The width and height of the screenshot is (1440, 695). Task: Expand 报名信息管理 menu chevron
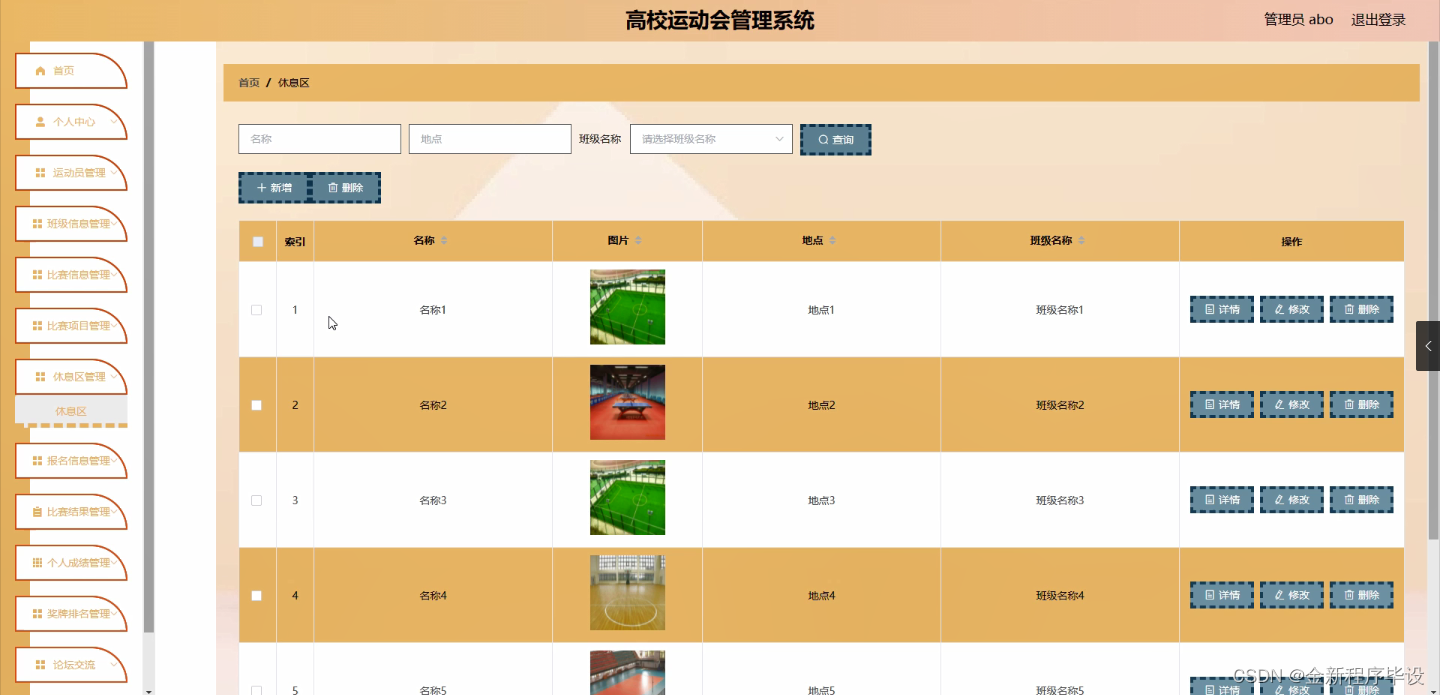click(x=115, y=461)
